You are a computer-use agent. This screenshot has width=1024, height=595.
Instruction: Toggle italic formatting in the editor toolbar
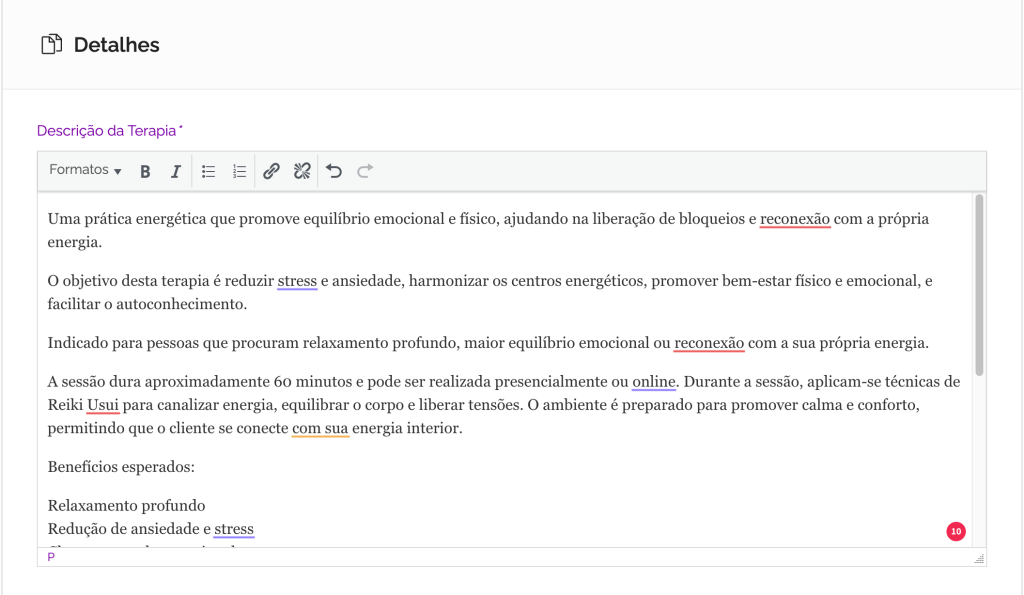175,171
